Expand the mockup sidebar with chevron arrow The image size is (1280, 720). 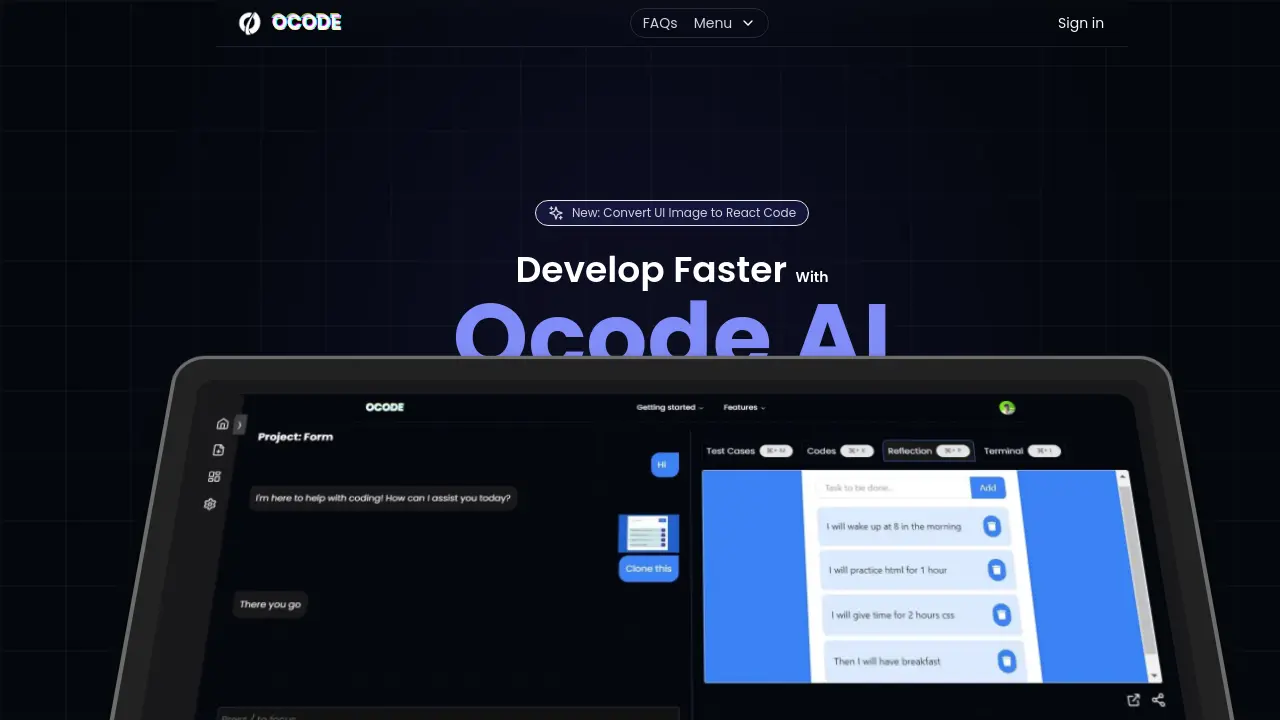(x=240, y=425)
